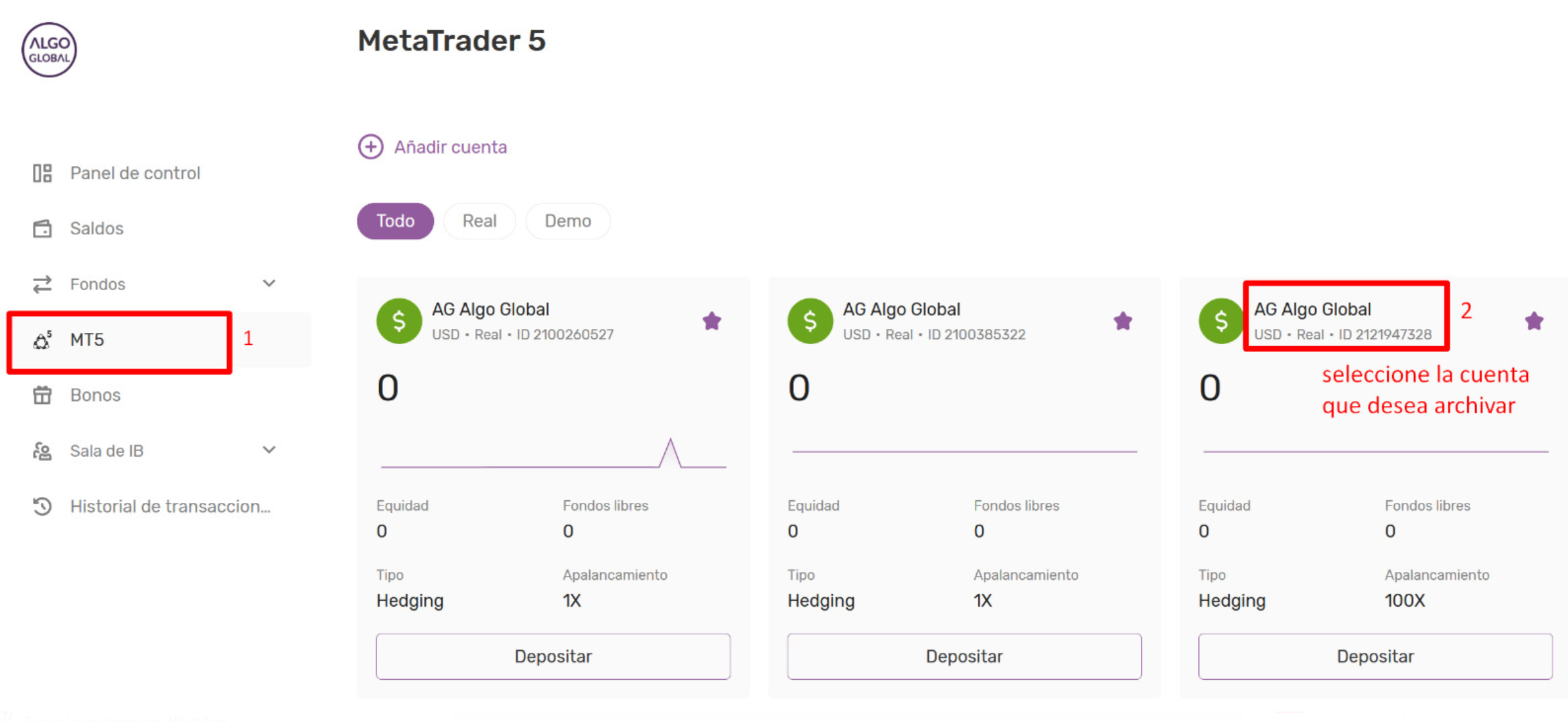Click the Historial de transacciones clock icon
This screenshot has height=722, width=1568.
click(x=42, y=506)
